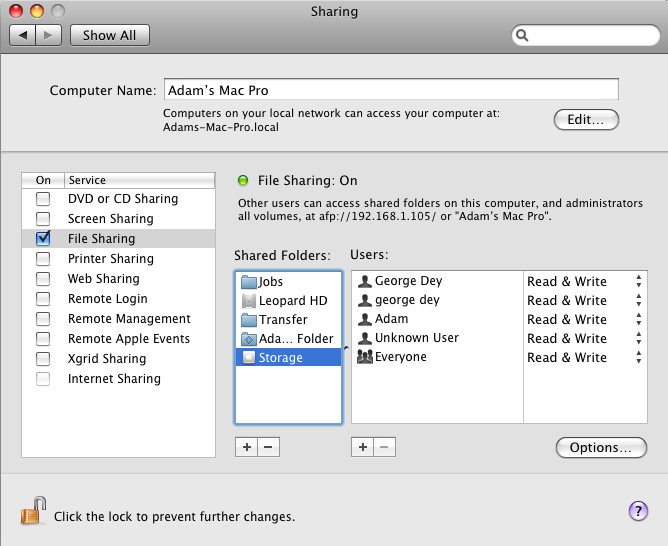Viewport: 668px width, 546px height.
Task: Click the Leopard HD drive icon
Action: coord(249,301)
